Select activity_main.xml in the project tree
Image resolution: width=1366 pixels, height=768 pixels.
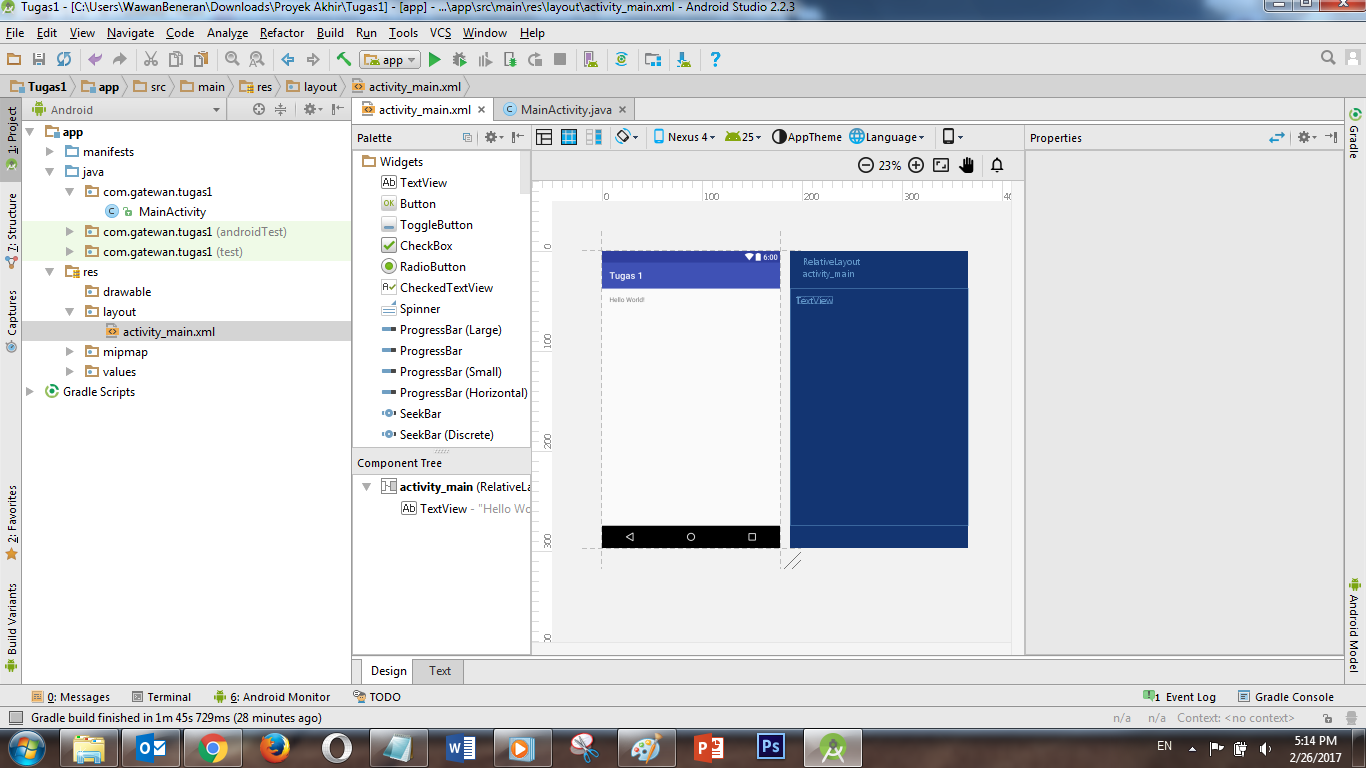(169, 332)
